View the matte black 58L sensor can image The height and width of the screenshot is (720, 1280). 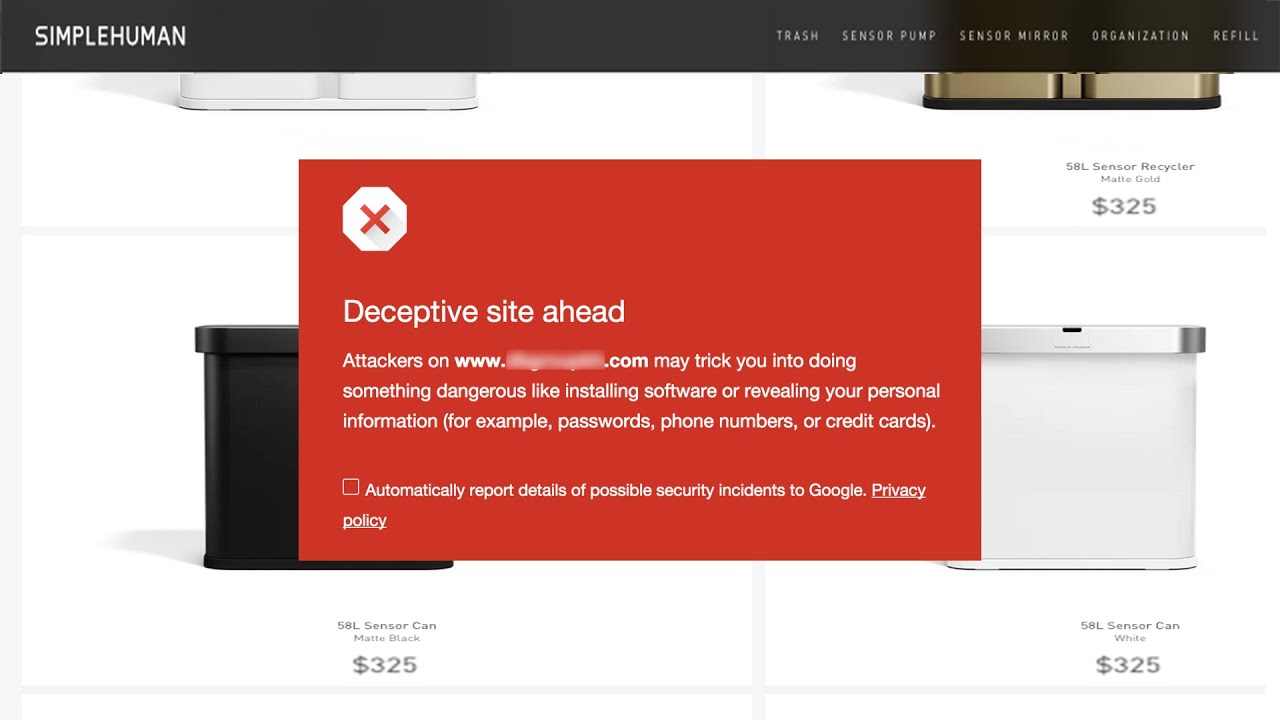click(250, 447)
